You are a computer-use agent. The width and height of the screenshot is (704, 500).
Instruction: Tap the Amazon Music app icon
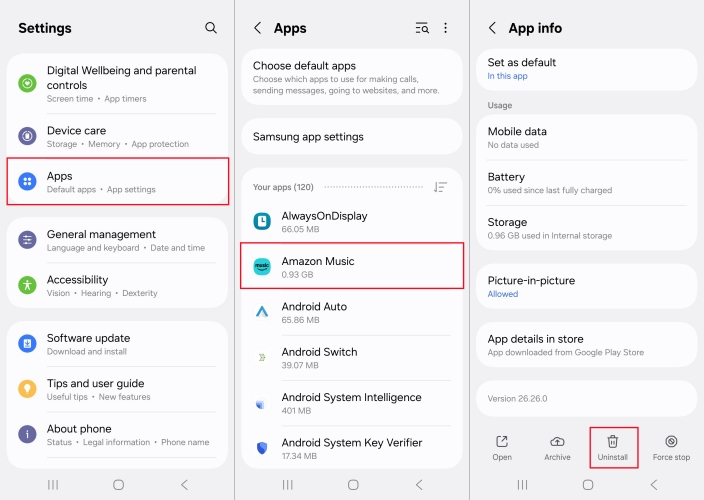(262, 267)
